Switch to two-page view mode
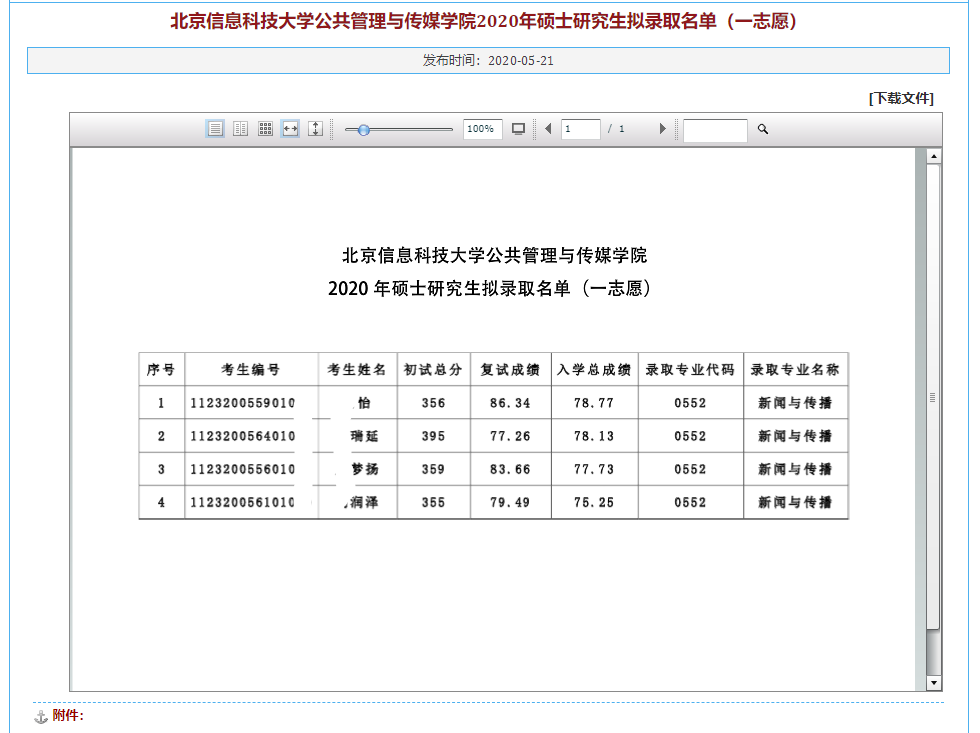 click(x=240, y=129)
